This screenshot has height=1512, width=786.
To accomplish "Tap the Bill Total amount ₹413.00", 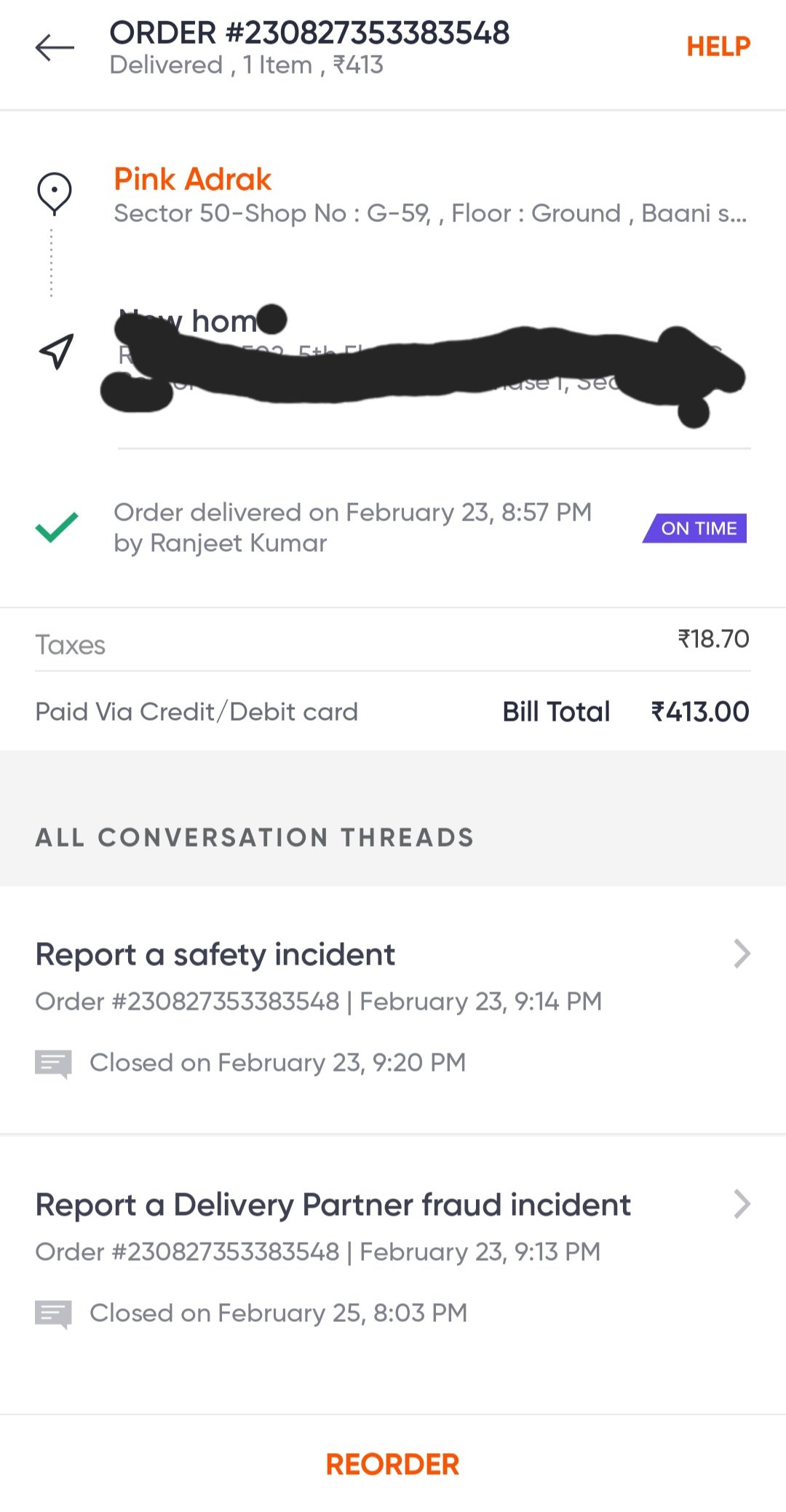I will 699,711.
